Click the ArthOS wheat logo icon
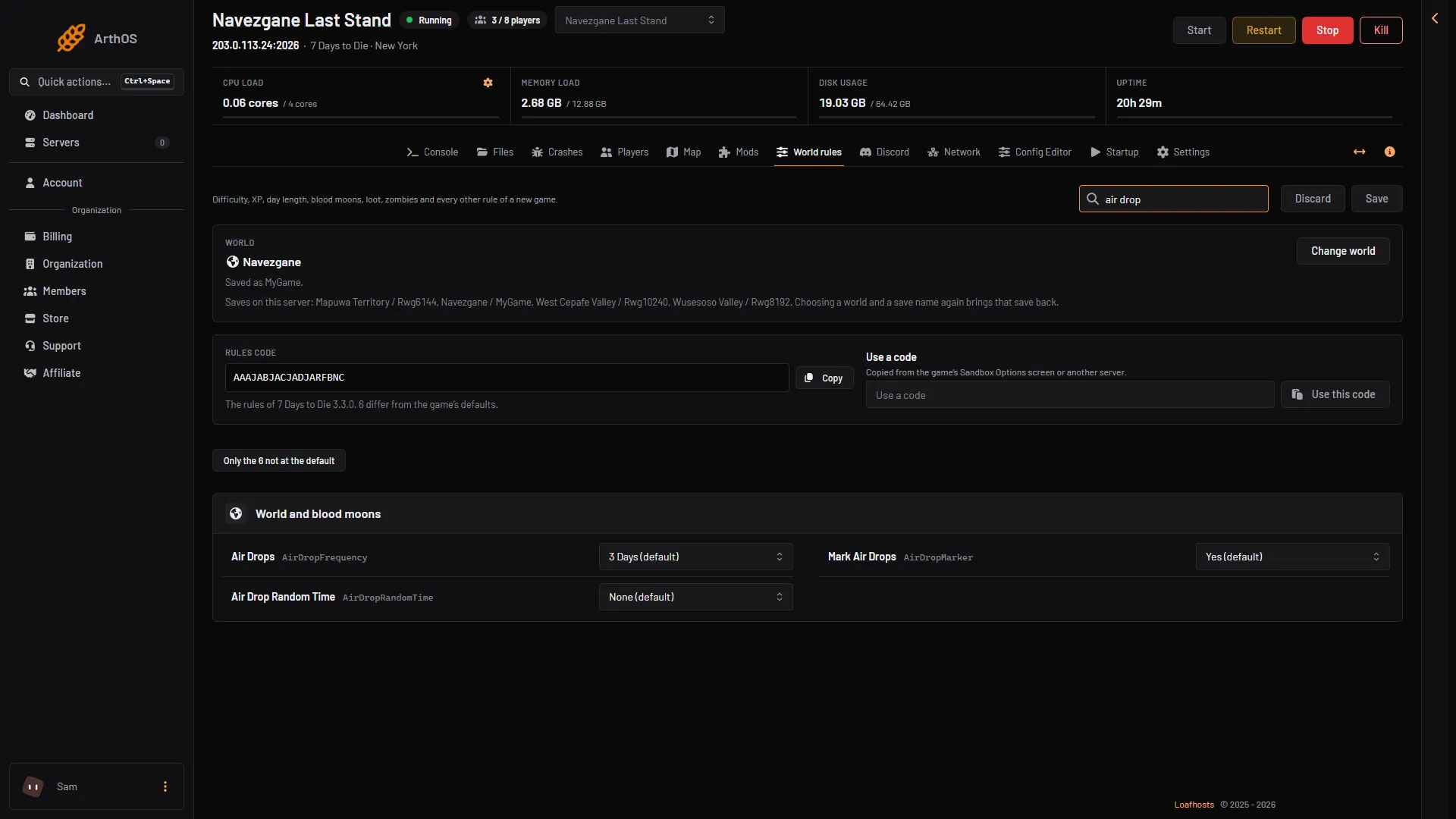This screenshot has height=819, width=1456. (71, 38)
